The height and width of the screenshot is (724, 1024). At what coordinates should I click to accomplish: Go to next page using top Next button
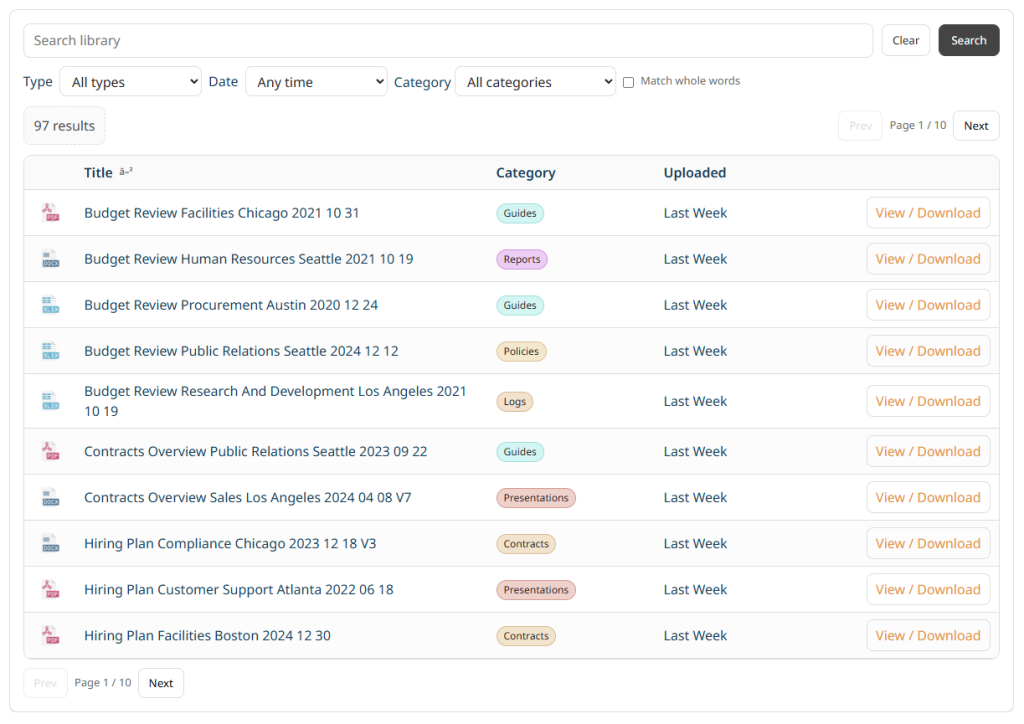click(975, 126)
